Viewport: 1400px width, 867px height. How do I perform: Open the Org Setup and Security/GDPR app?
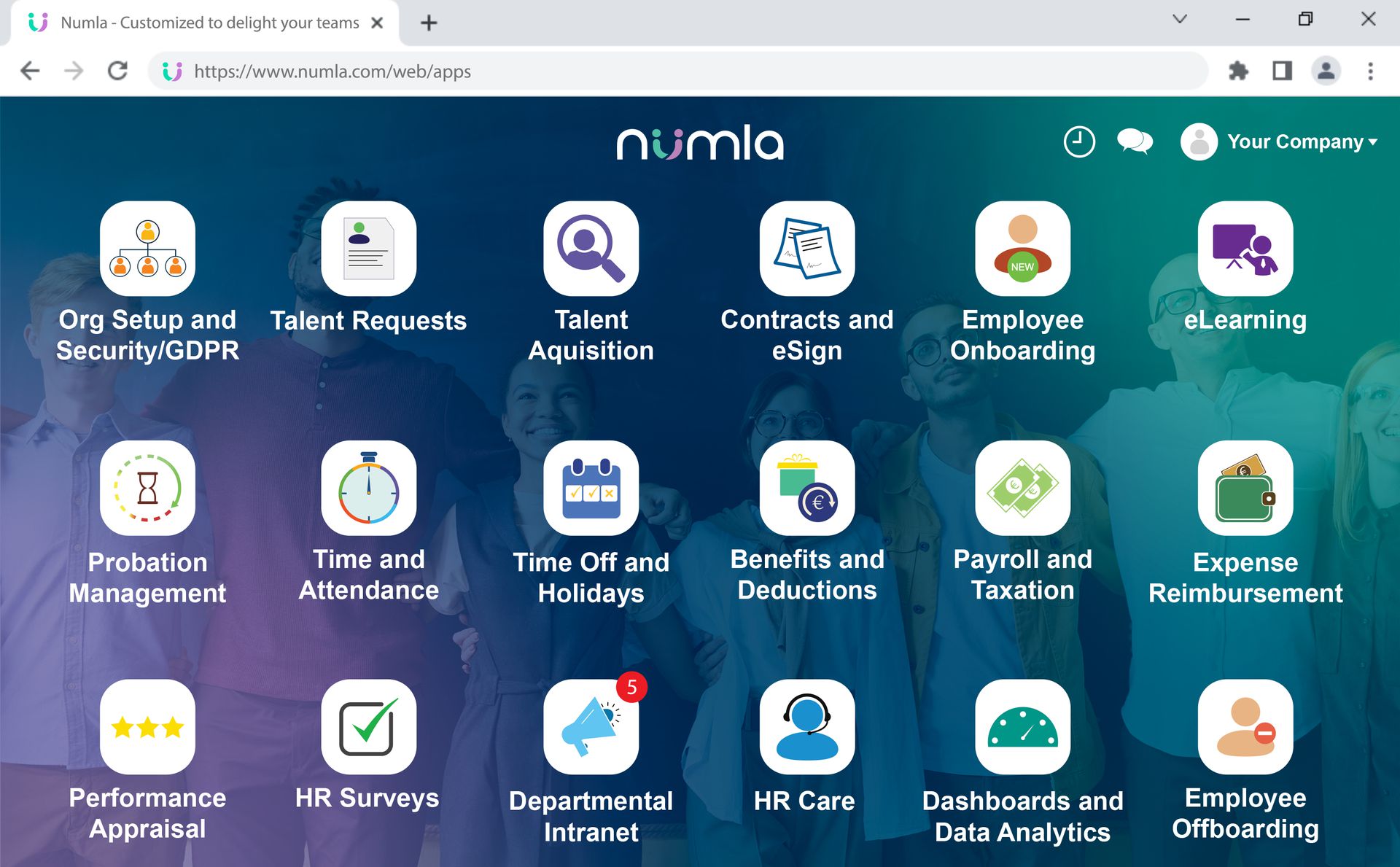coord(147,248)
